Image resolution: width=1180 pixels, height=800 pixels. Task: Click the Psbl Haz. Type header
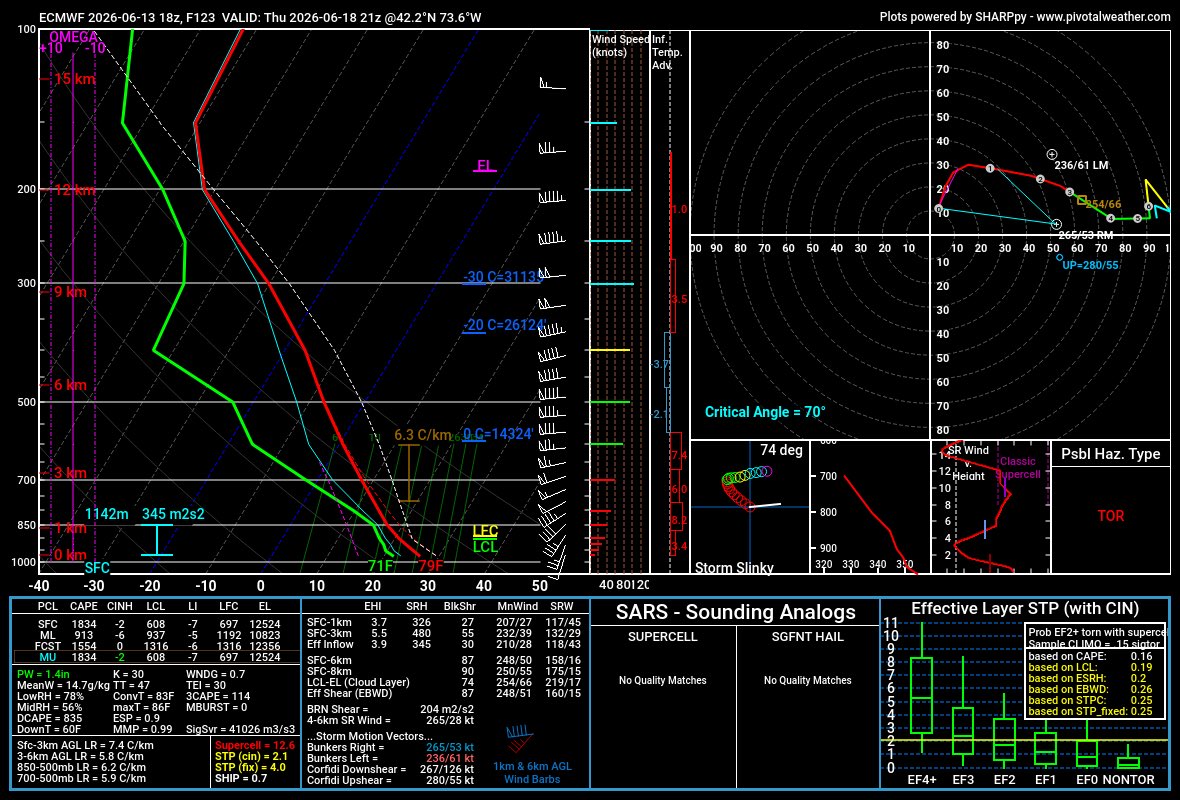(x=1110, y=454)
